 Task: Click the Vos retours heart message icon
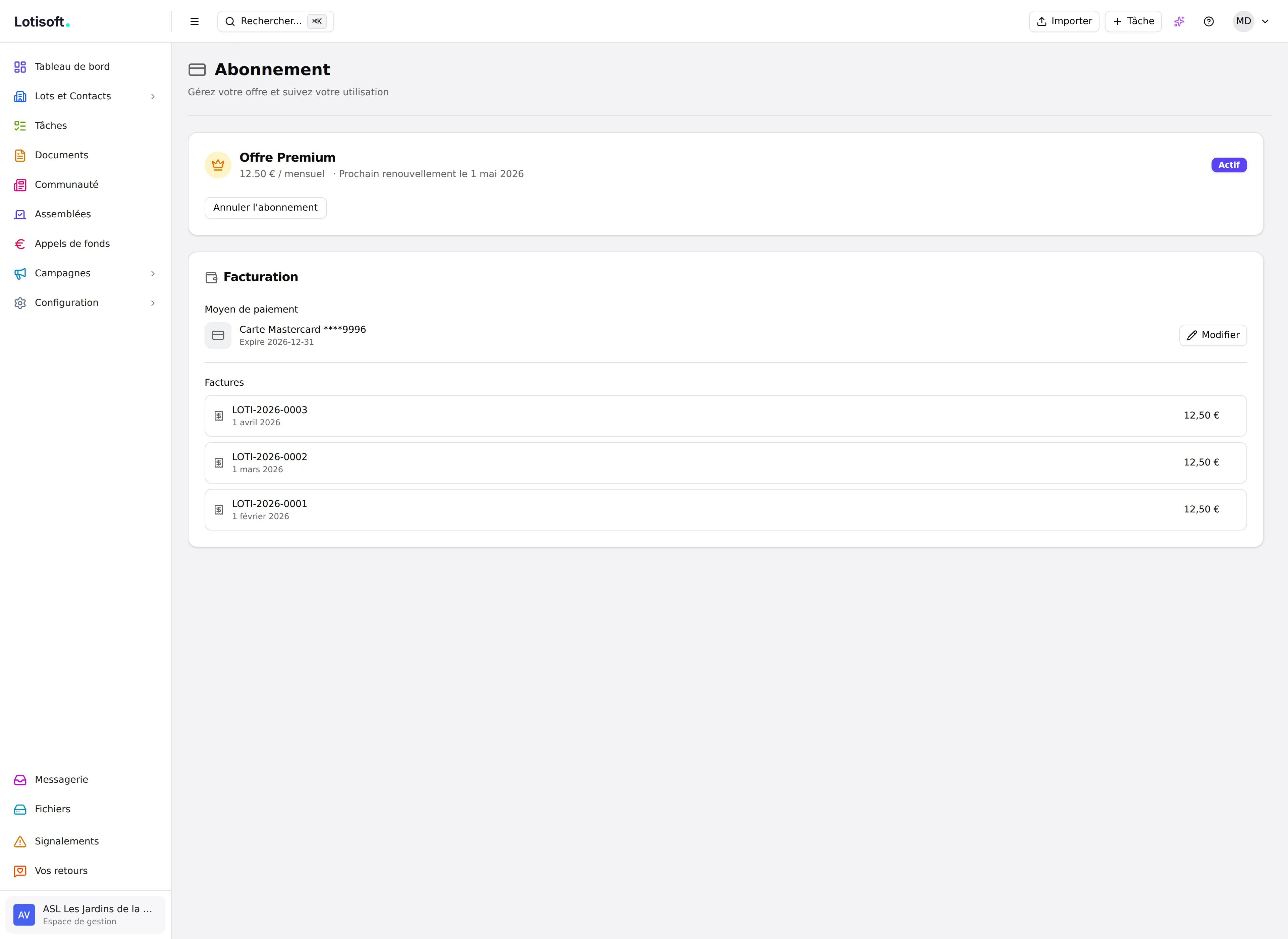[x=20, y=871]
